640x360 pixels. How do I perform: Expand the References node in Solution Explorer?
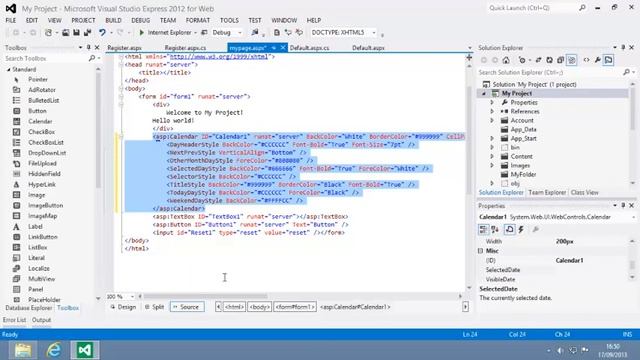(492, 111)
